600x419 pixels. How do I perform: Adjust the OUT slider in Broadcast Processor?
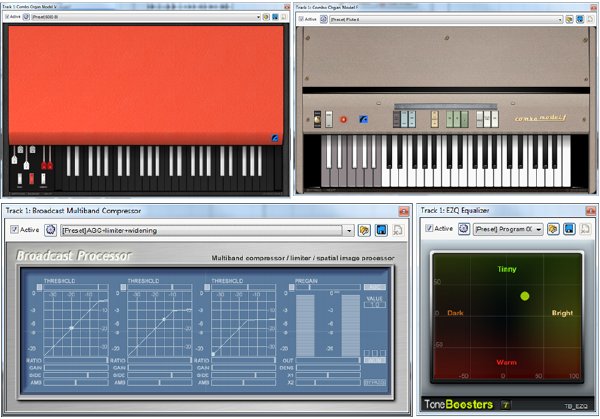pos(328,360)
